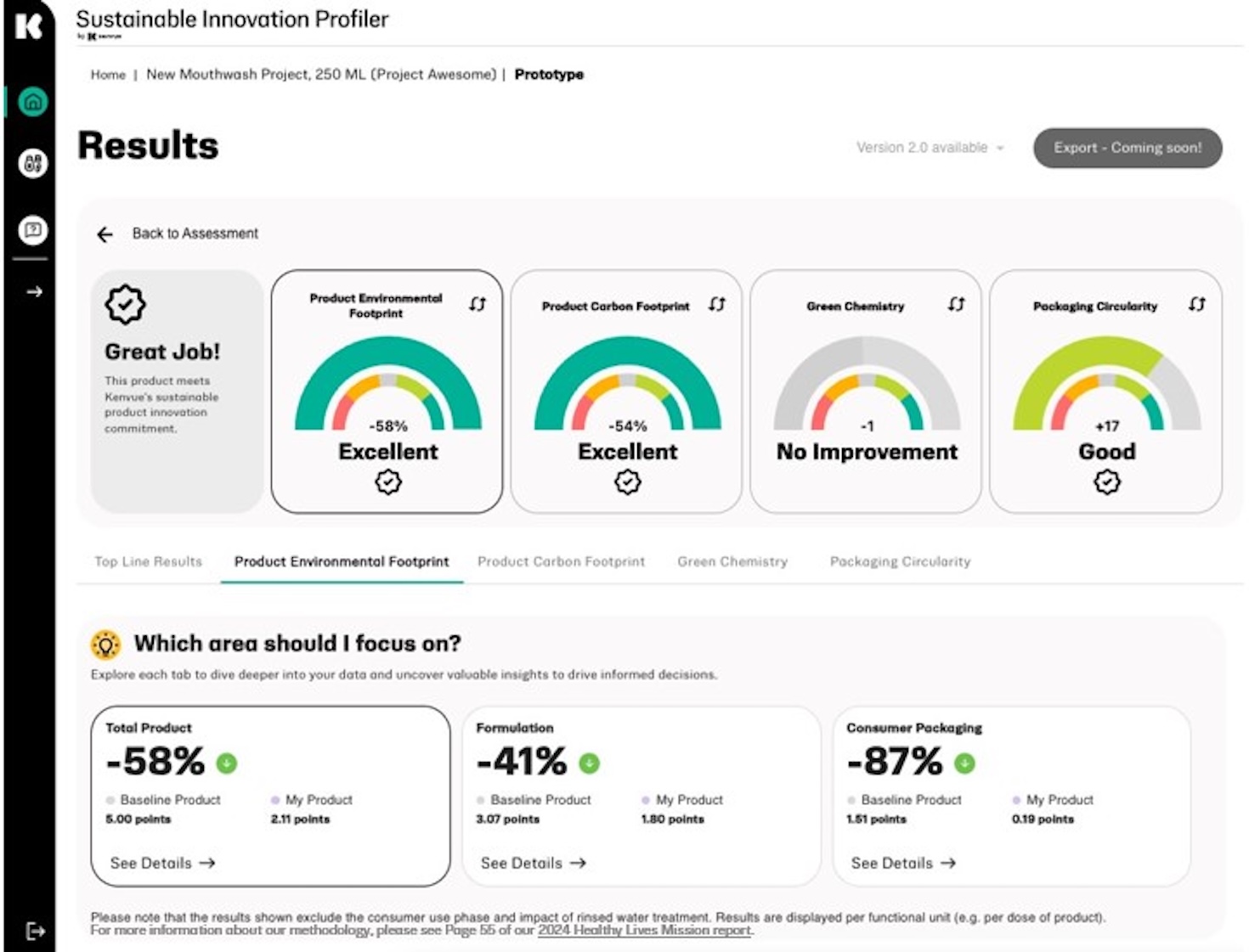
Task: Refresh the Product Environmental Footprint gauge
Action: click(x=478, y=304)
